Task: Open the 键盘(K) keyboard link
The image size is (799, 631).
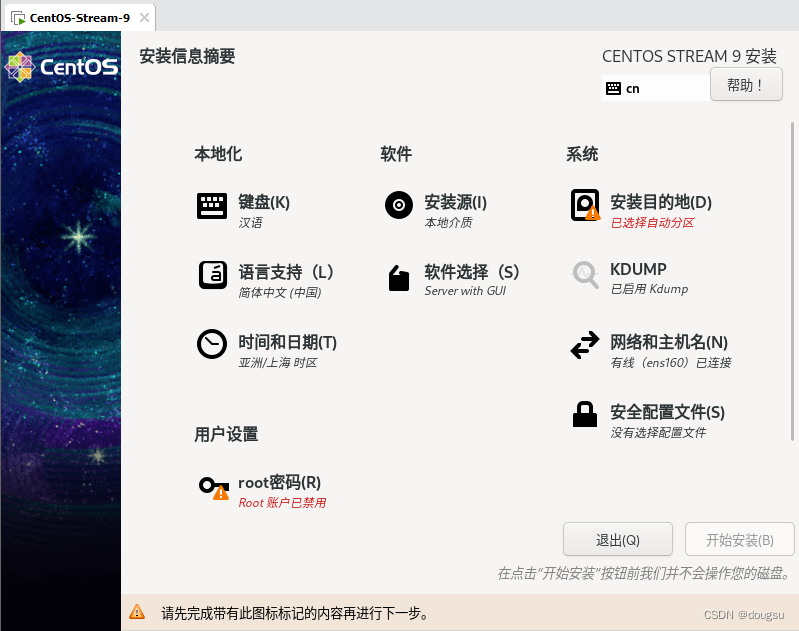Action: tap(264, 202)
